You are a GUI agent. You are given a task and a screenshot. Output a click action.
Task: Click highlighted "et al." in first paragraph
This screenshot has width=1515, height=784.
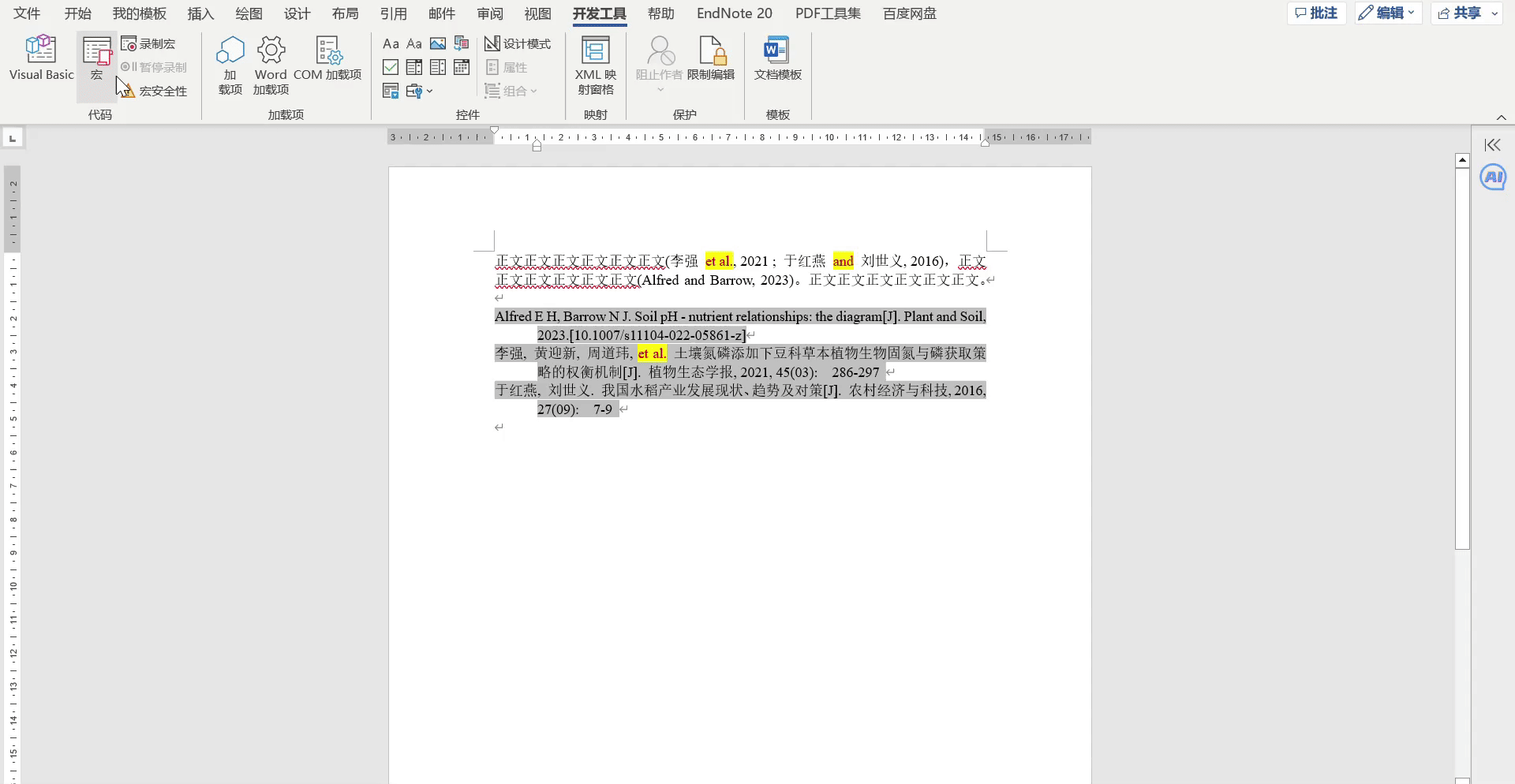[x=719, y=261]
